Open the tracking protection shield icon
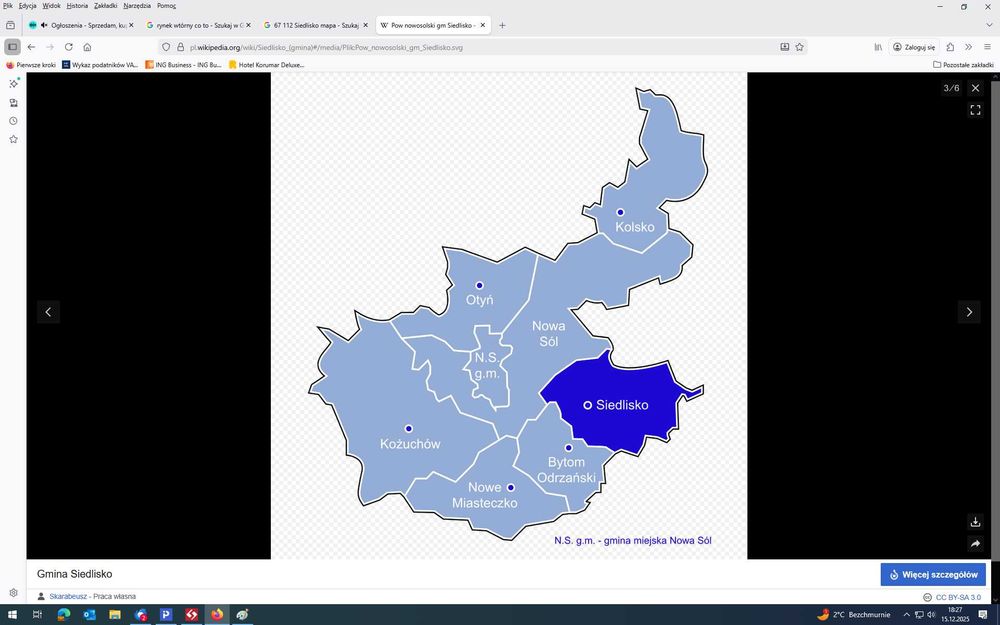The image size is (1000, 625). 166,47
